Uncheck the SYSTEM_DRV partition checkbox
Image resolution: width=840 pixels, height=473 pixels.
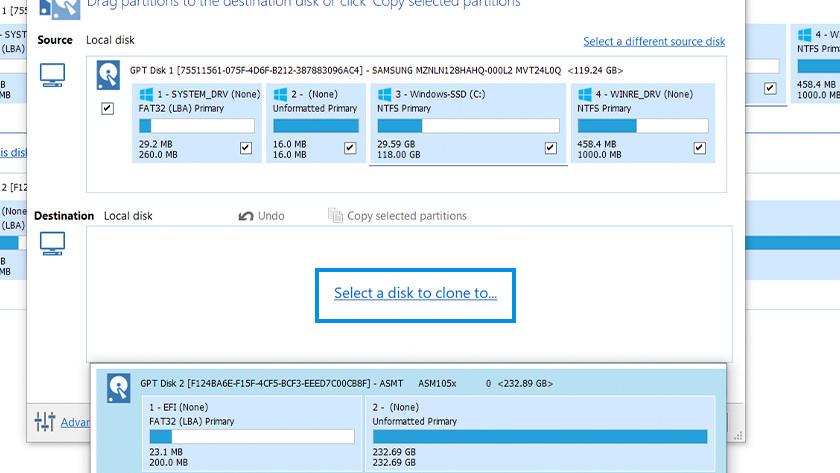tap(246, 148)
